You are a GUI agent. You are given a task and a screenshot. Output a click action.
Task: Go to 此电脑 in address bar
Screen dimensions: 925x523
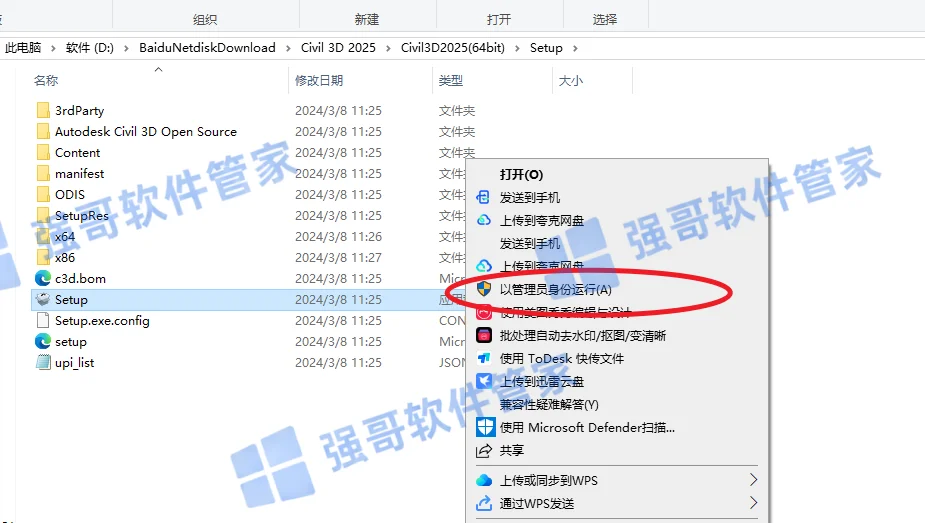point(23,48)
